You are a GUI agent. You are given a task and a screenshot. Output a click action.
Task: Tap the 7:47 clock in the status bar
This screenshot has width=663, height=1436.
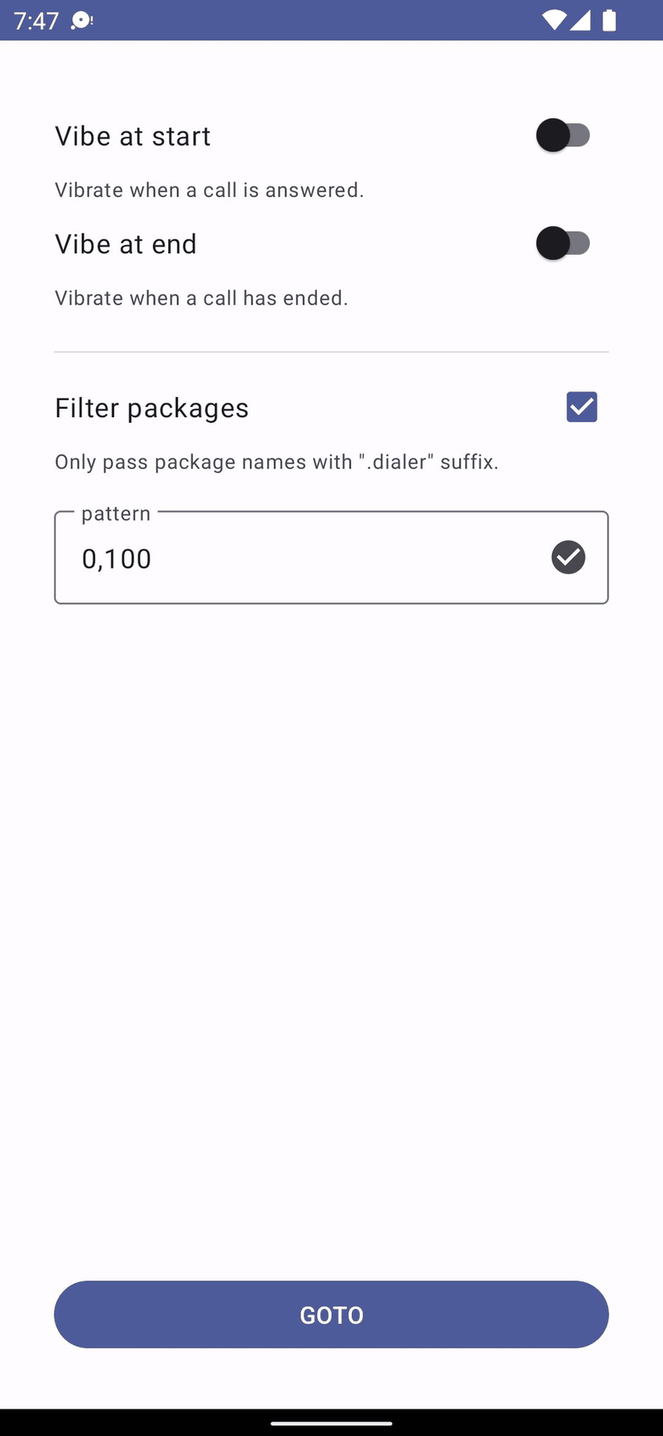(37, 20)
